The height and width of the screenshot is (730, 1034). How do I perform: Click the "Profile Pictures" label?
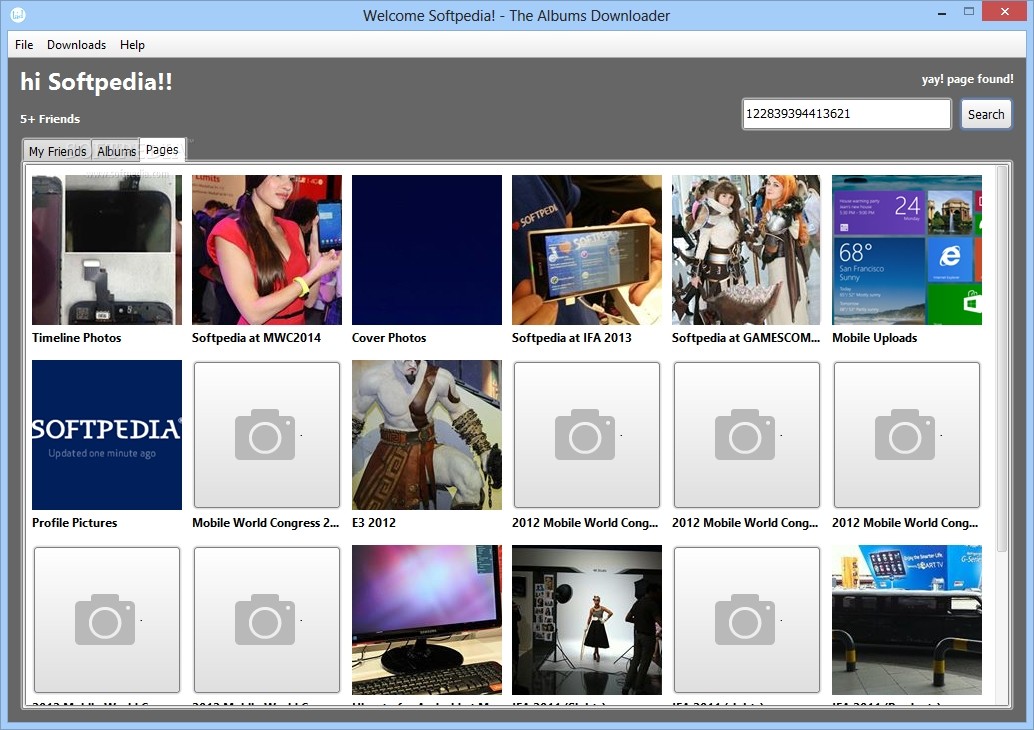pyautogui.click(x=75, y=523)
